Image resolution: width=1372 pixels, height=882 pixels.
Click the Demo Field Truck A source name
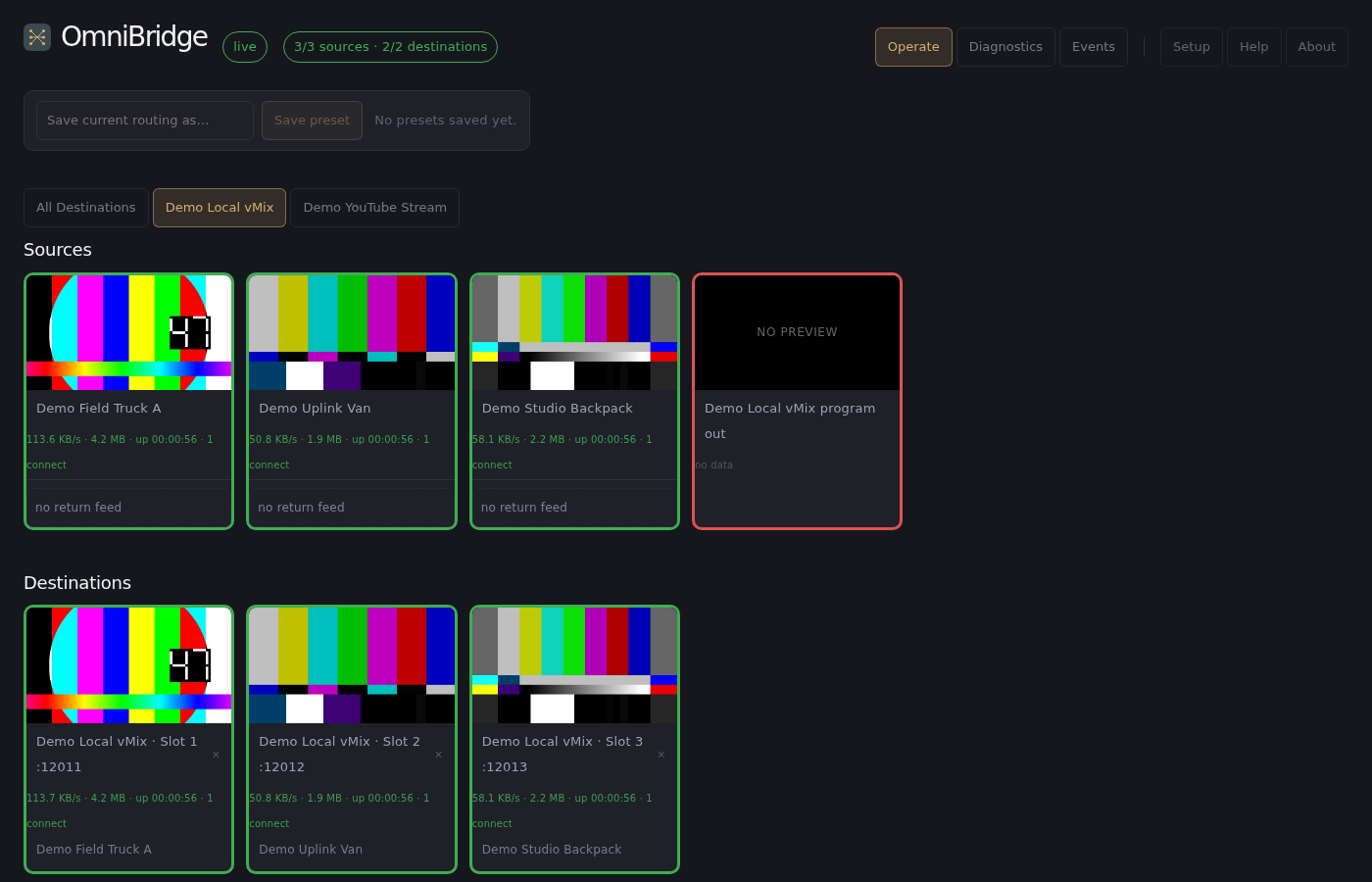[99, 409]
